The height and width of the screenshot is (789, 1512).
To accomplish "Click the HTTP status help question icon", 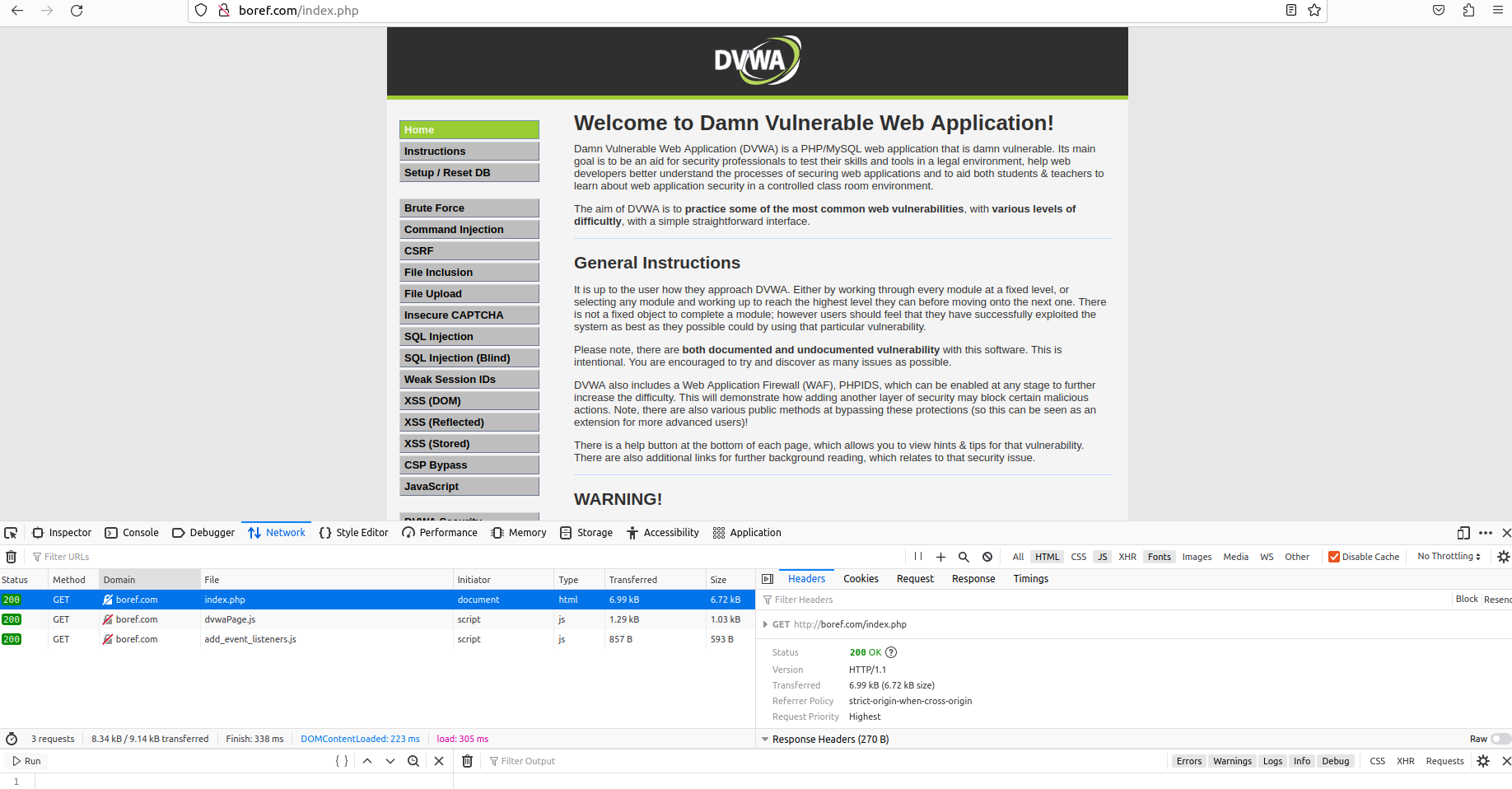I will (891, 652).
